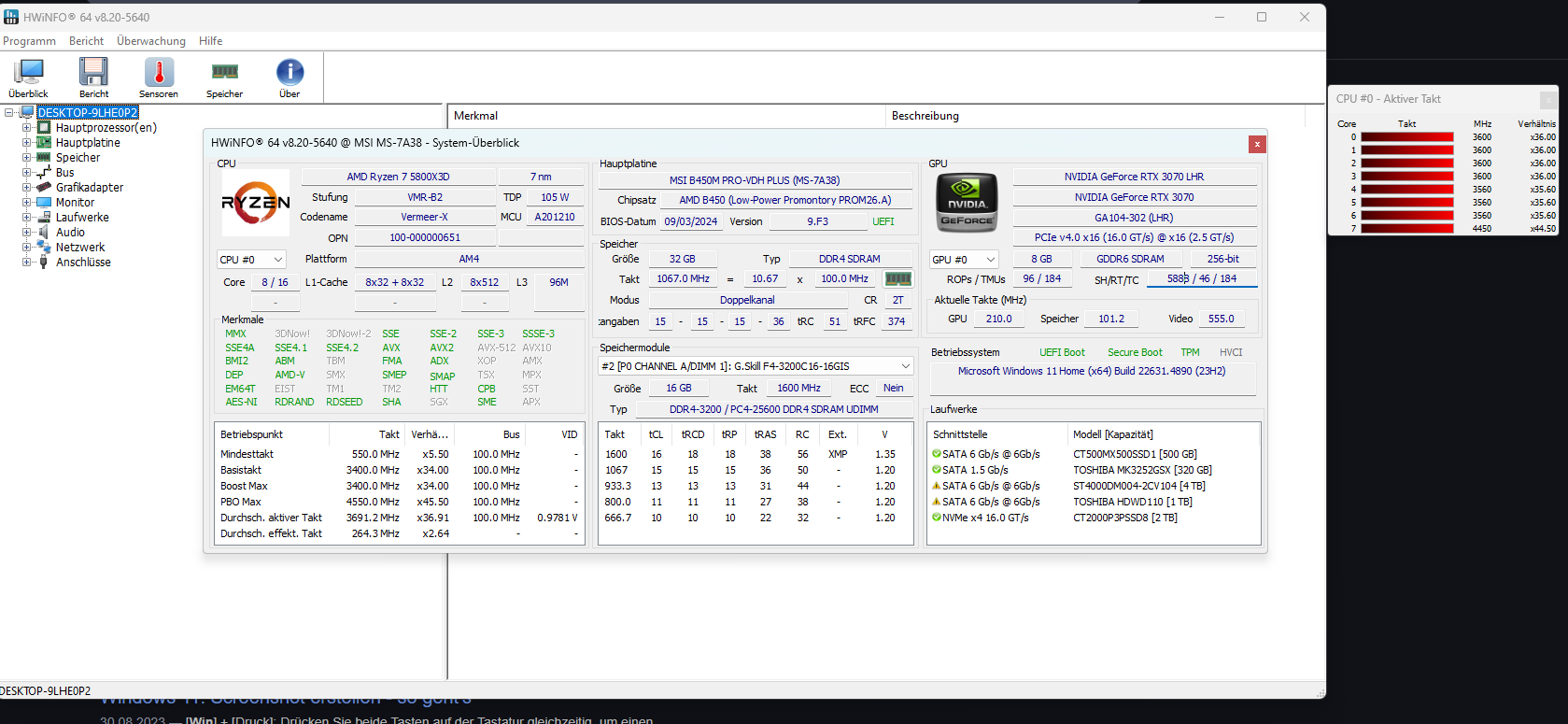This screenshot has height=724, width=1568.
Task: Open the GPU #0 selector dropdown
Action: point(964,260)
